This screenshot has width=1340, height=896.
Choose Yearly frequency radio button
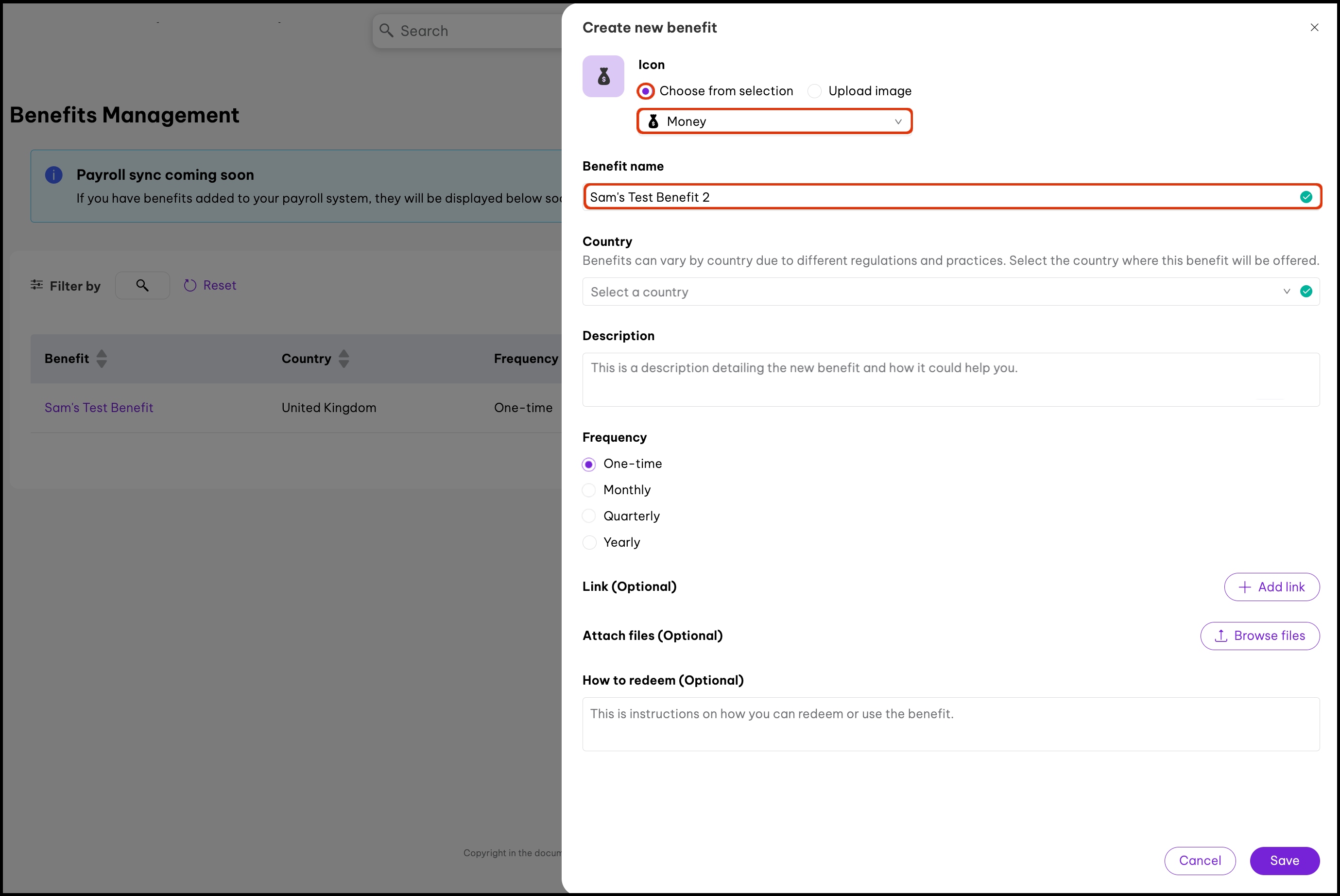tap(588, 542)
